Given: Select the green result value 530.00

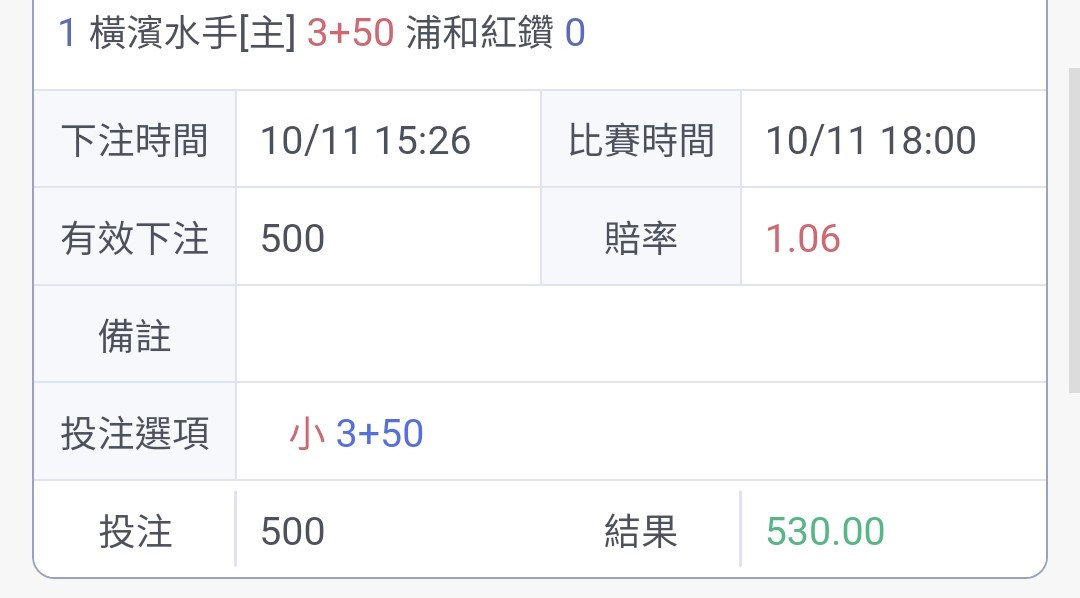Looking at the screenshot, I should click(825, 531).
